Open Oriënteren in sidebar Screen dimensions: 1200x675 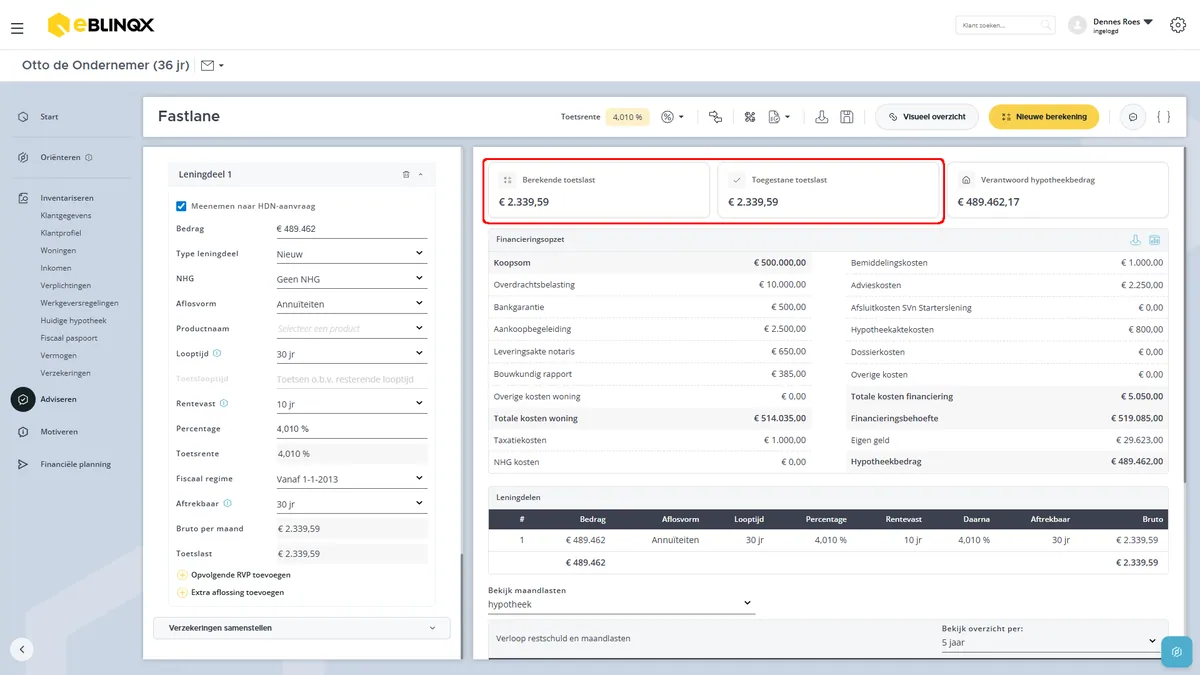pos(60,157)
